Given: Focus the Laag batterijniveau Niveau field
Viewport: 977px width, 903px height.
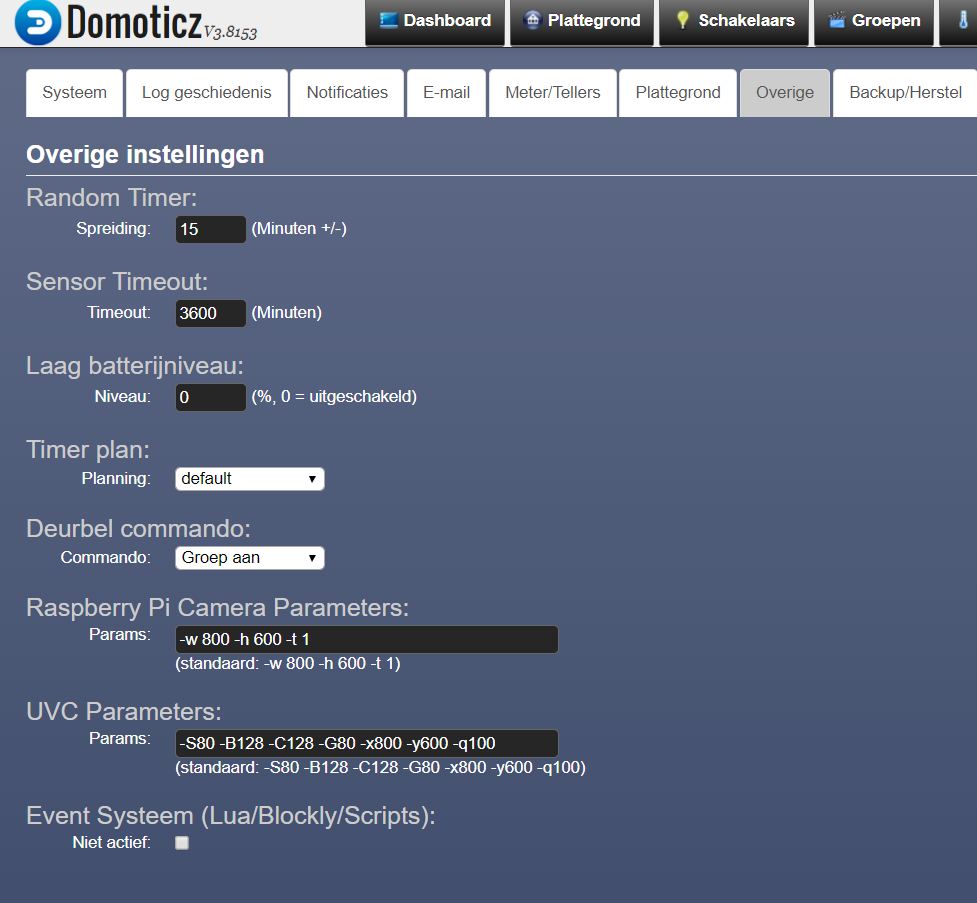Looking at the screenshot, I should click(x=210, y=397).
